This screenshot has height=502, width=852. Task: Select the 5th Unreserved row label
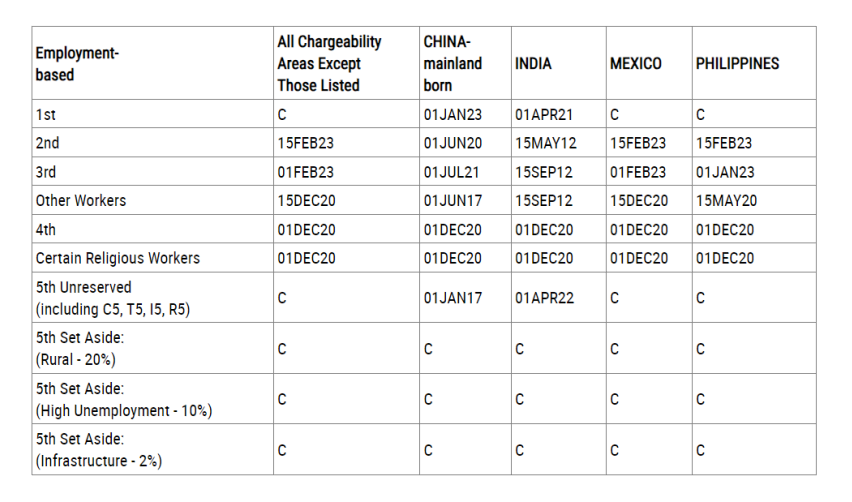point(113,298)
